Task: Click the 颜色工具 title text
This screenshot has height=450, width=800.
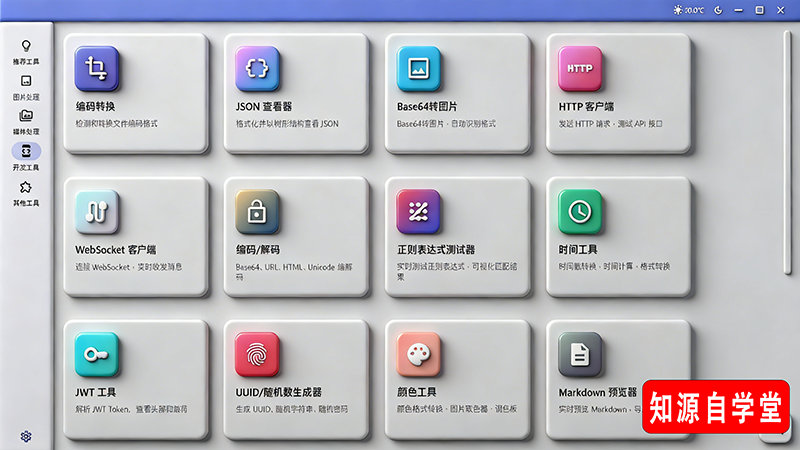Action: pos(417,392)
